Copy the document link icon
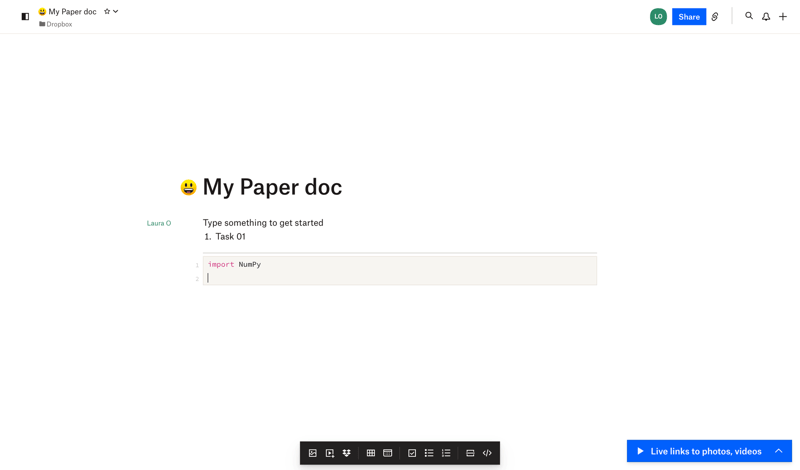Image resolution: width=800 pixels, height=470 pixels. [715, 16]
